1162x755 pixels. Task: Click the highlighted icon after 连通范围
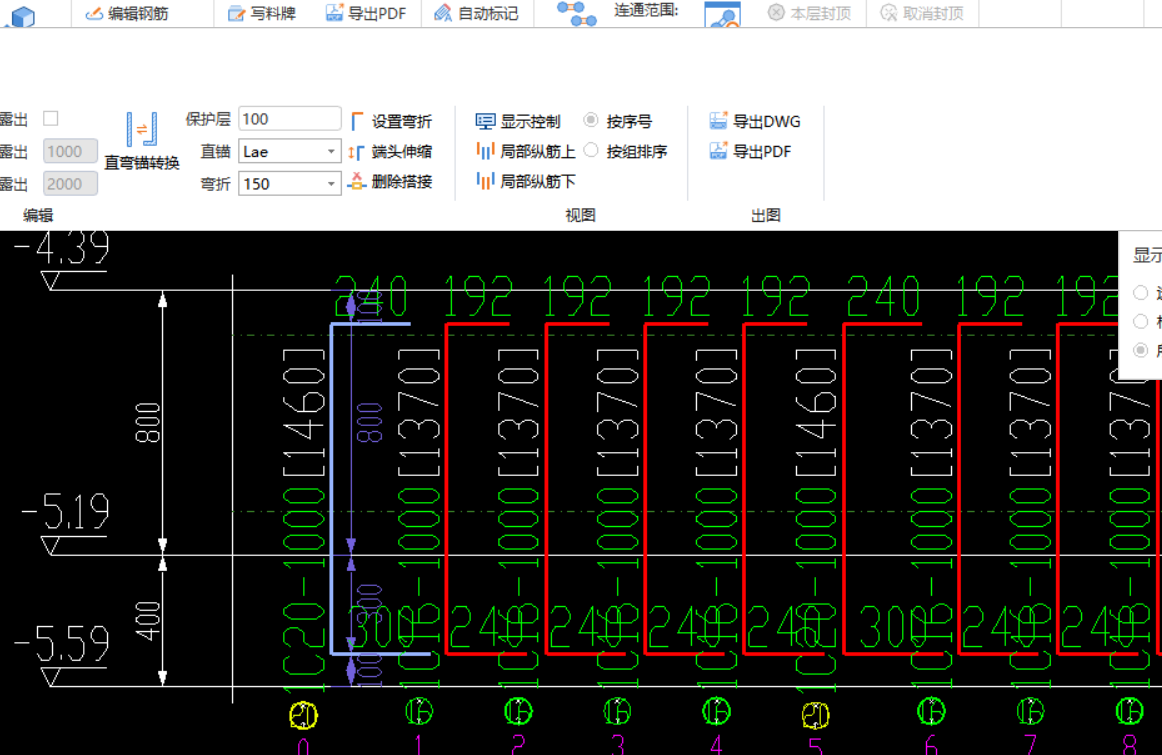(x=722, y=15)
